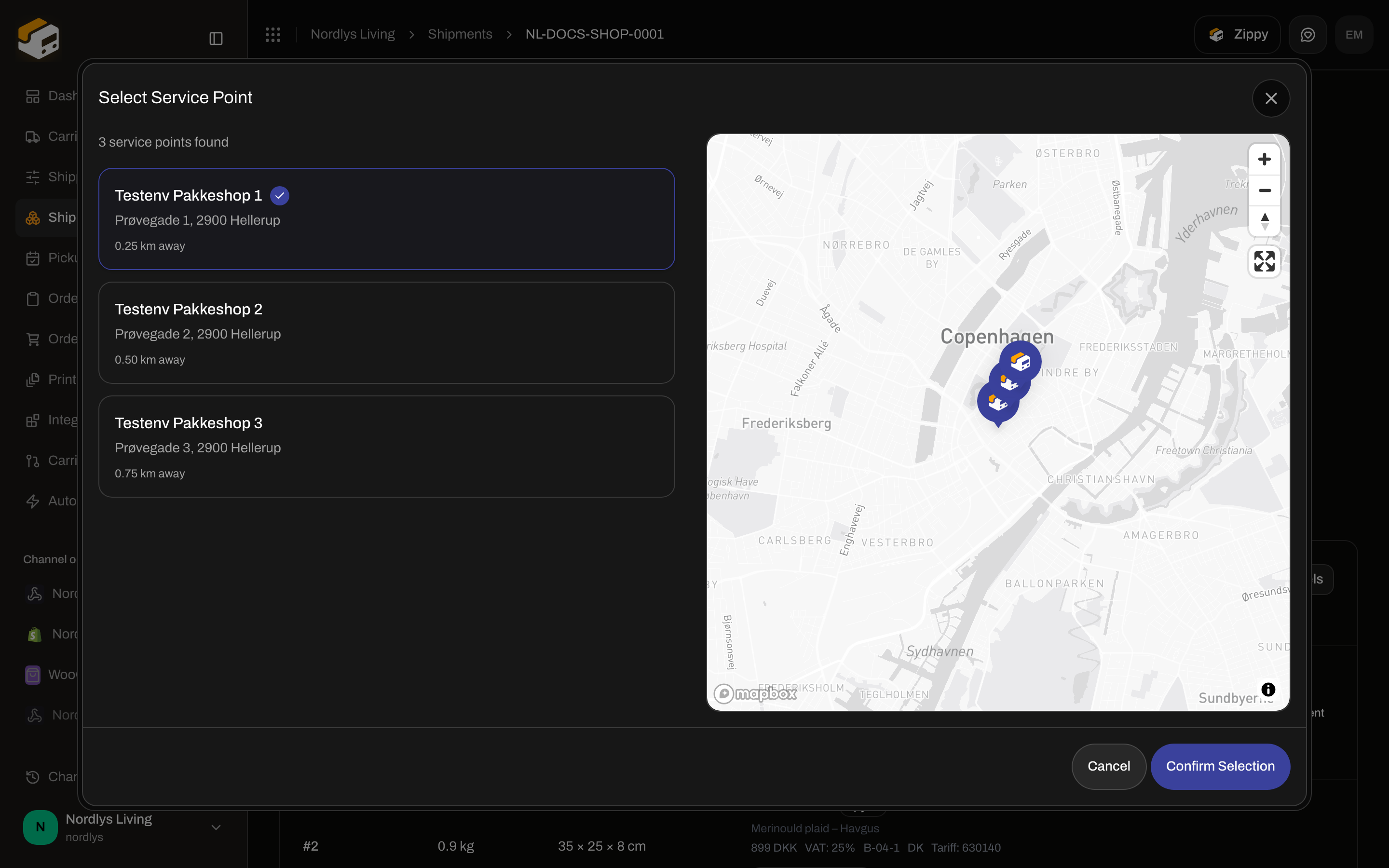1389x868 pixels.
Task: Select the Testenv Pakkeshop 2 card
Action: [386, 332]
